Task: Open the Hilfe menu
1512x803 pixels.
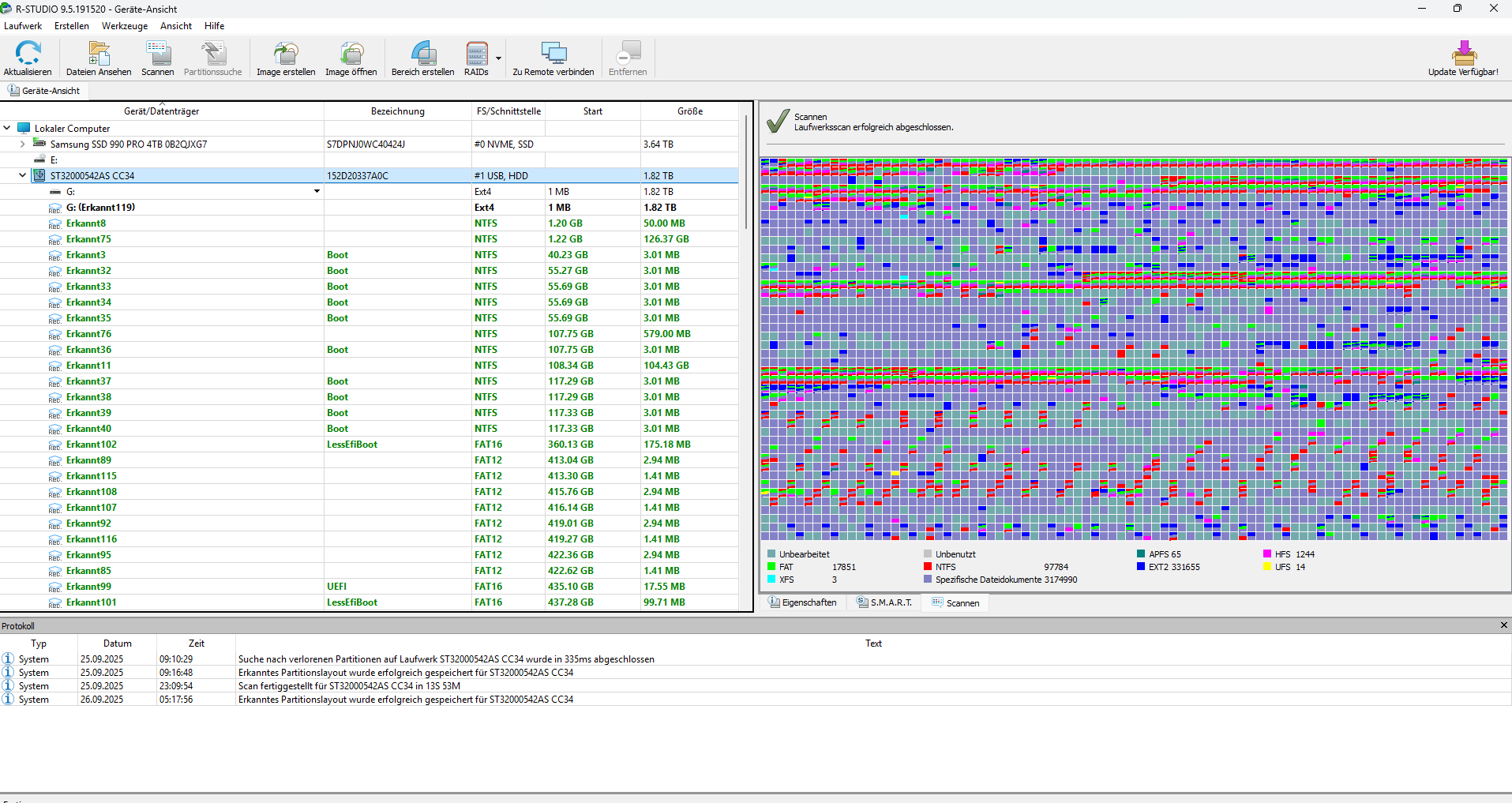Action: point(215,26)
